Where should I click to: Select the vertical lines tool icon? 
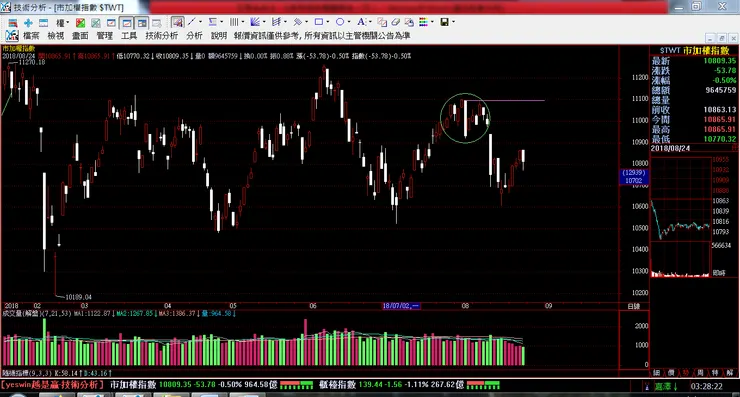(234, 22)
